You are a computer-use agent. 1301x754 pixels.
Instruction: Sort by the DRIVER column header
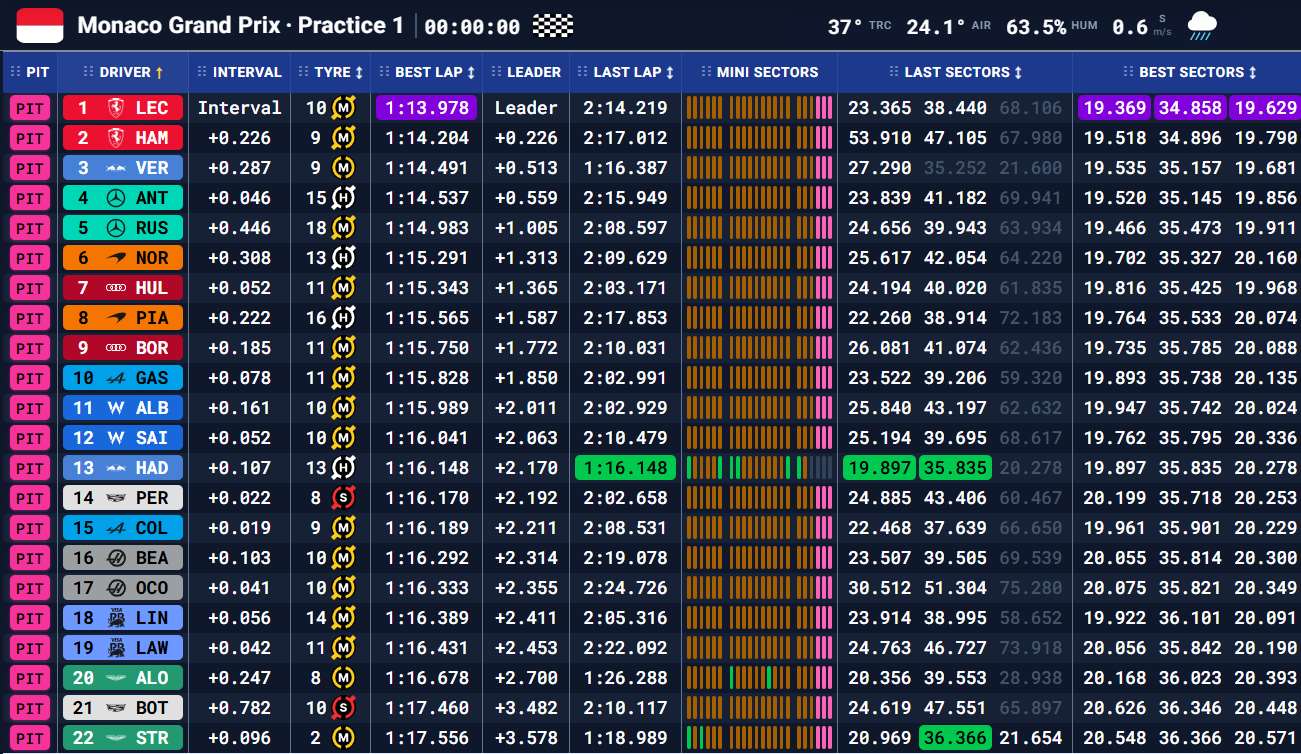click(130, 72)
